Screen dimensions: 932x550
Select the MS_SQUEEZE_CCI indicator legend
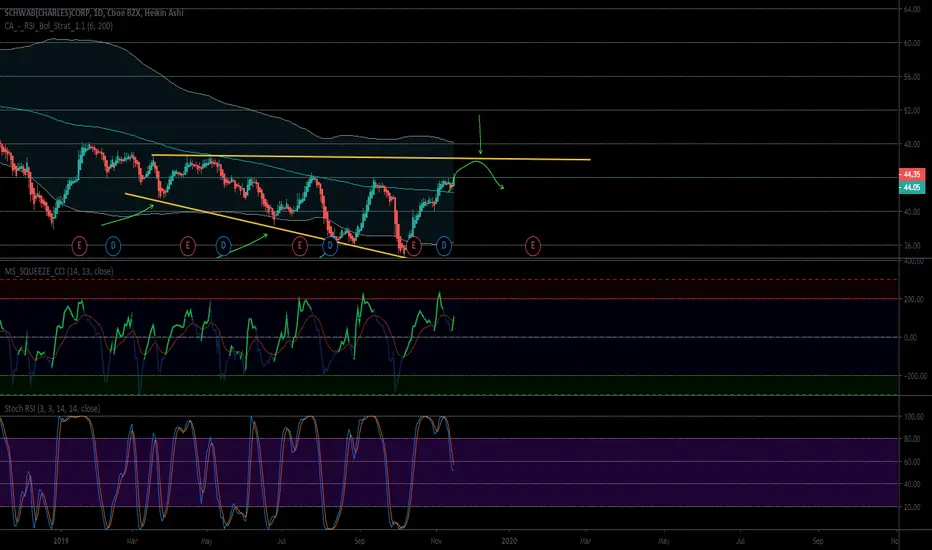[x=59, y=271]
